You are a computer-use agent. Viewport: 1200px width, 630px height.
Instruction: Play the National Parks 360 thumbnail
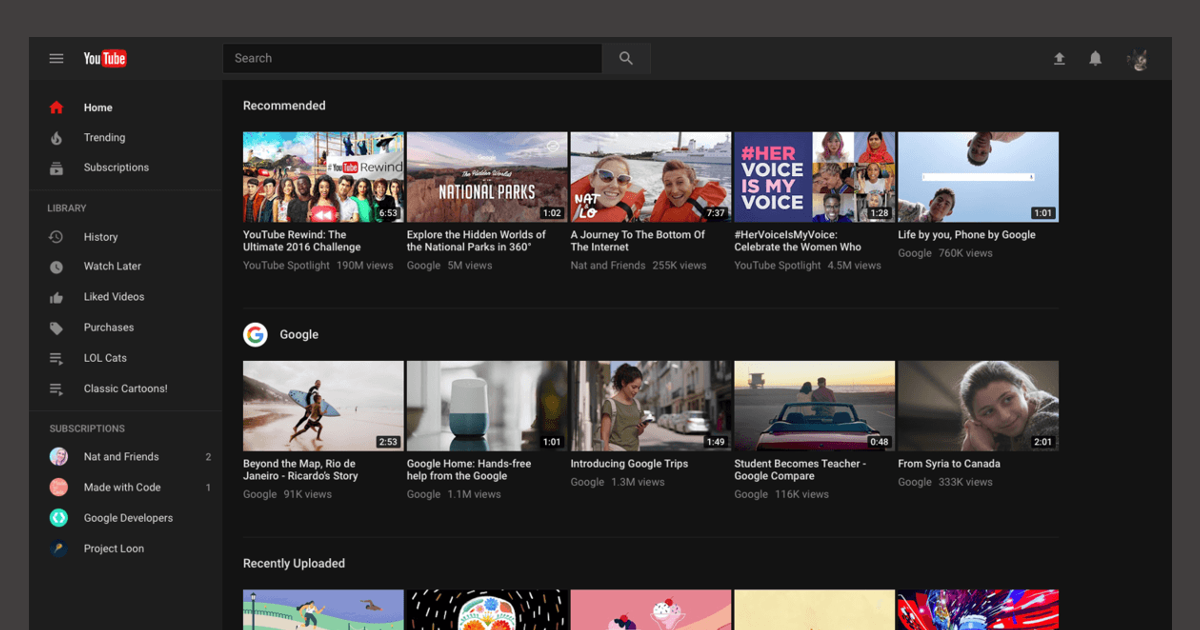click(487, 177)
